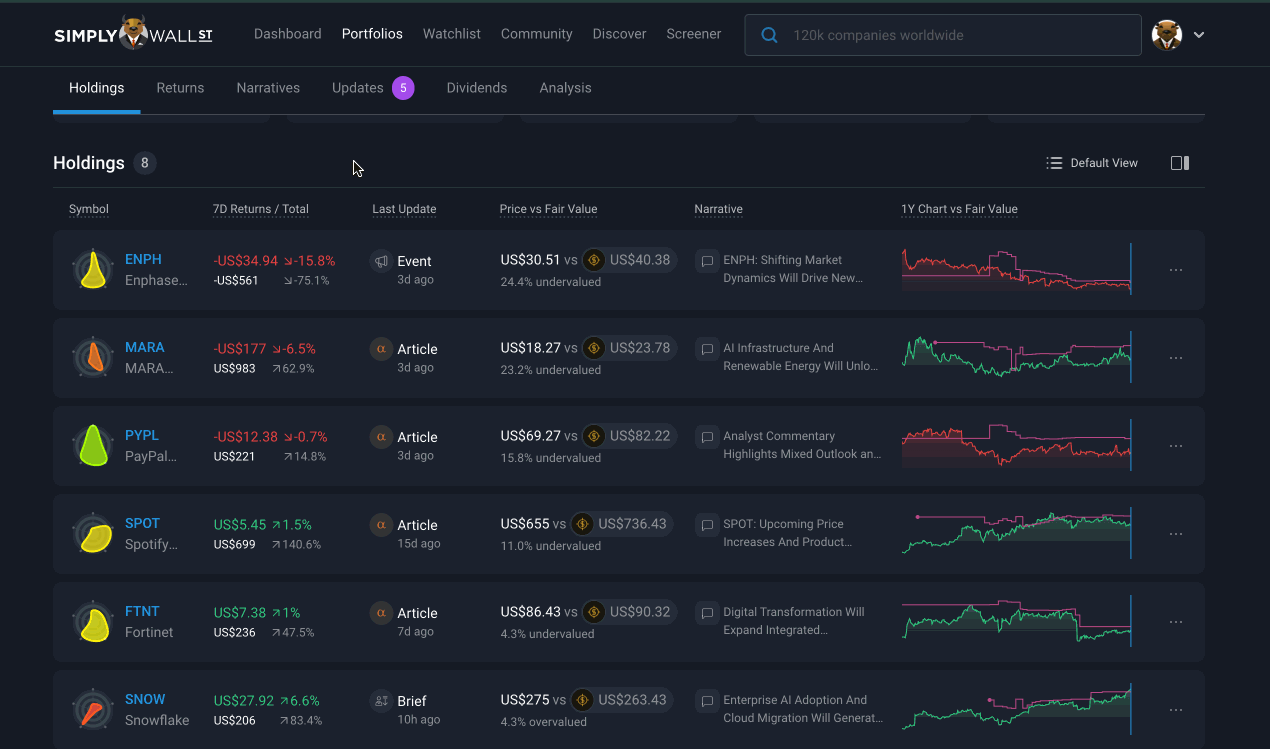Click the SPOT Article update icon
Viewport: 1270px width, 749px height.
381,525
